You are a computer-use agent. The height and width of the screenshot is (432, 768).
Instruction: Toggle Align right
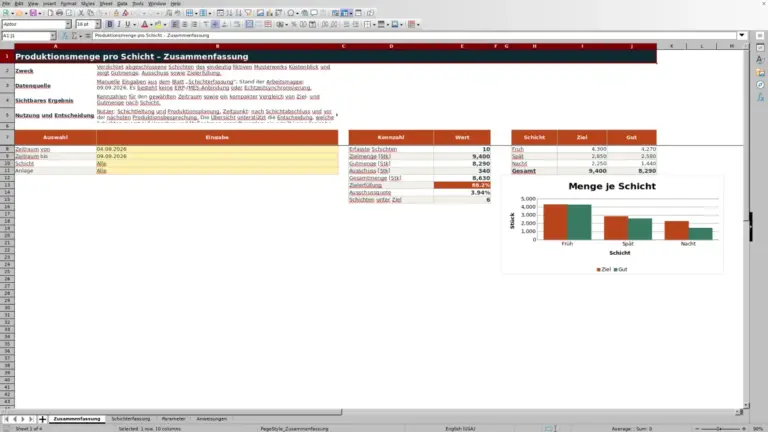tap(194, 24)
